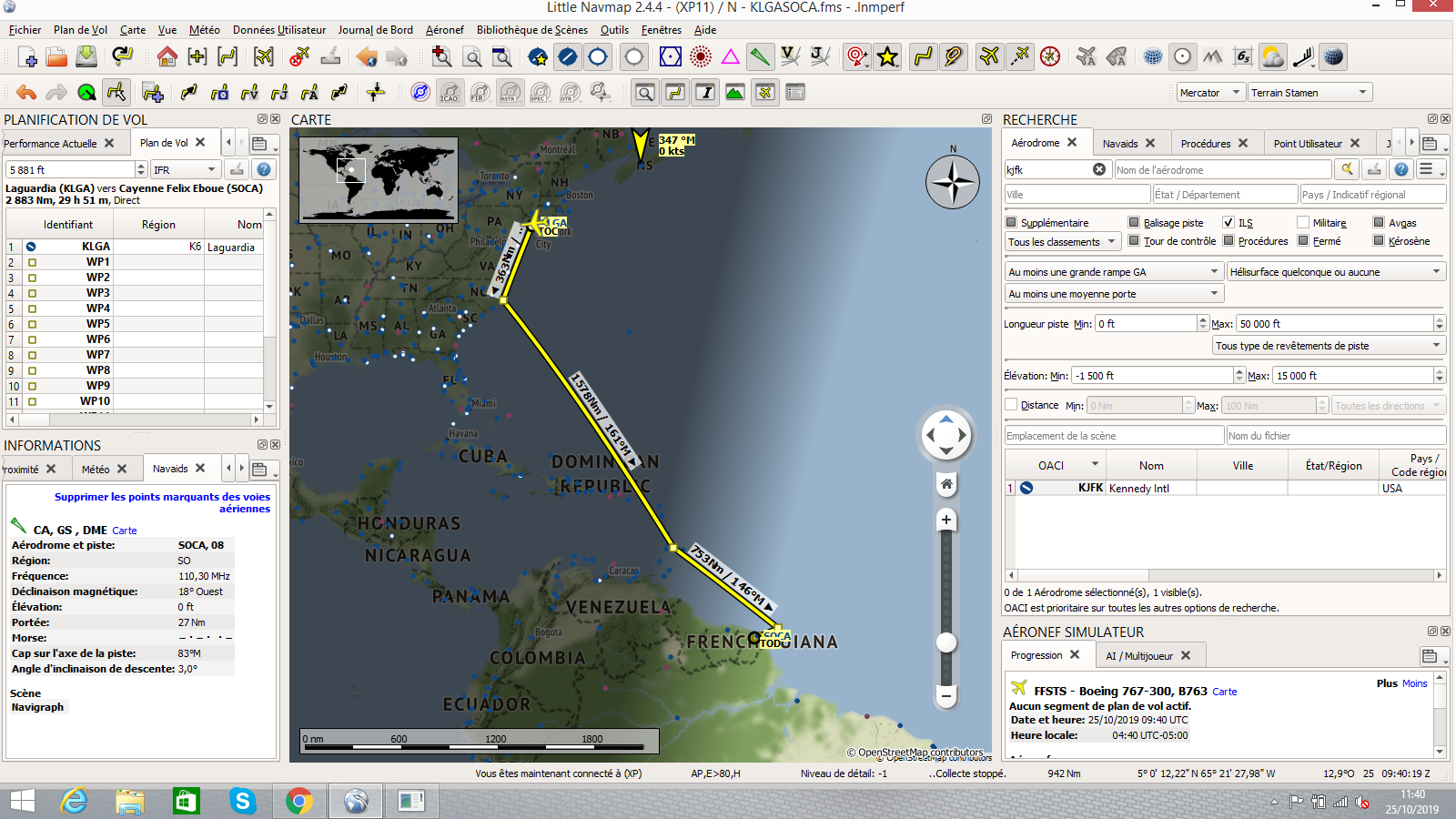Viewport: 1456px width, 819px height.
Task: Save flight plan with green arrow icon
Action: point(86,56)
